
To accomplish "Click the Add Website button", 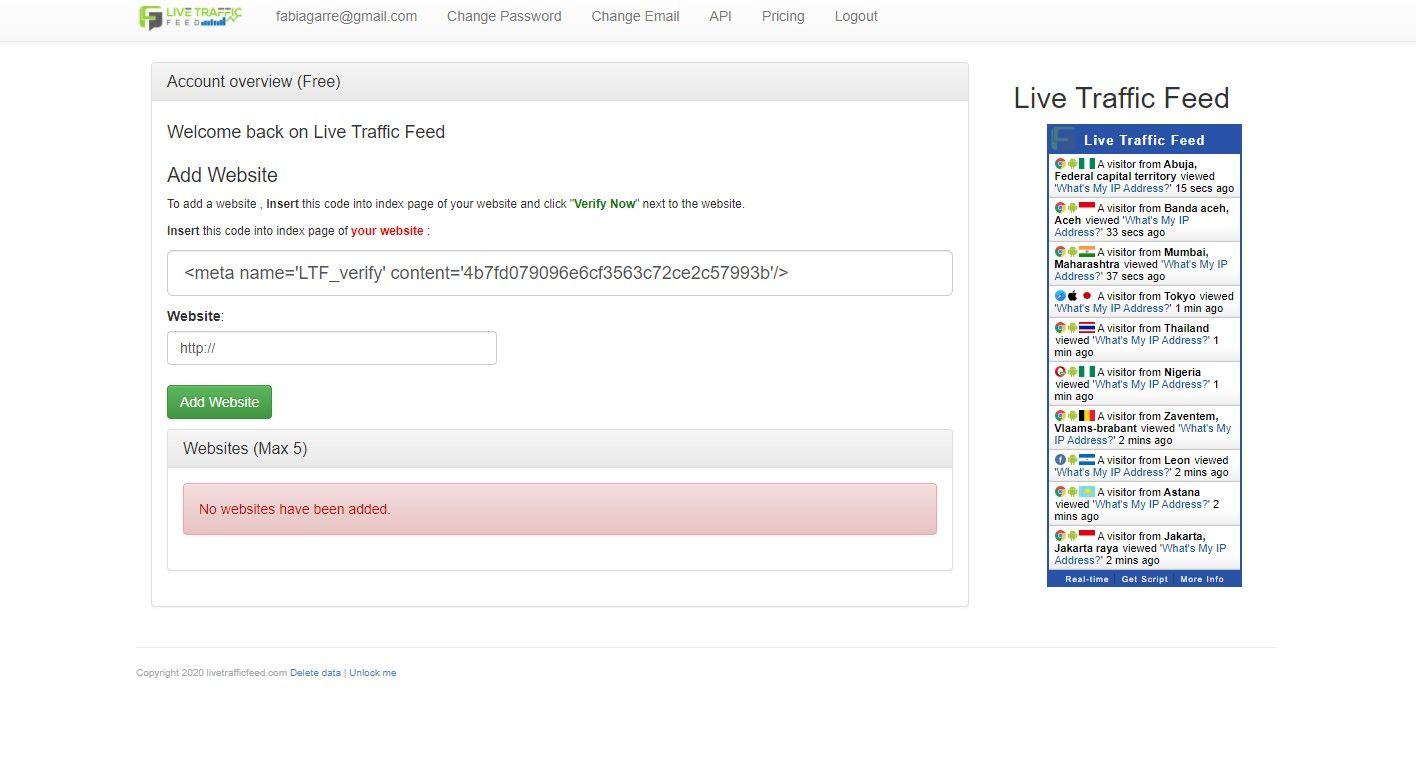I will (219, 402).
